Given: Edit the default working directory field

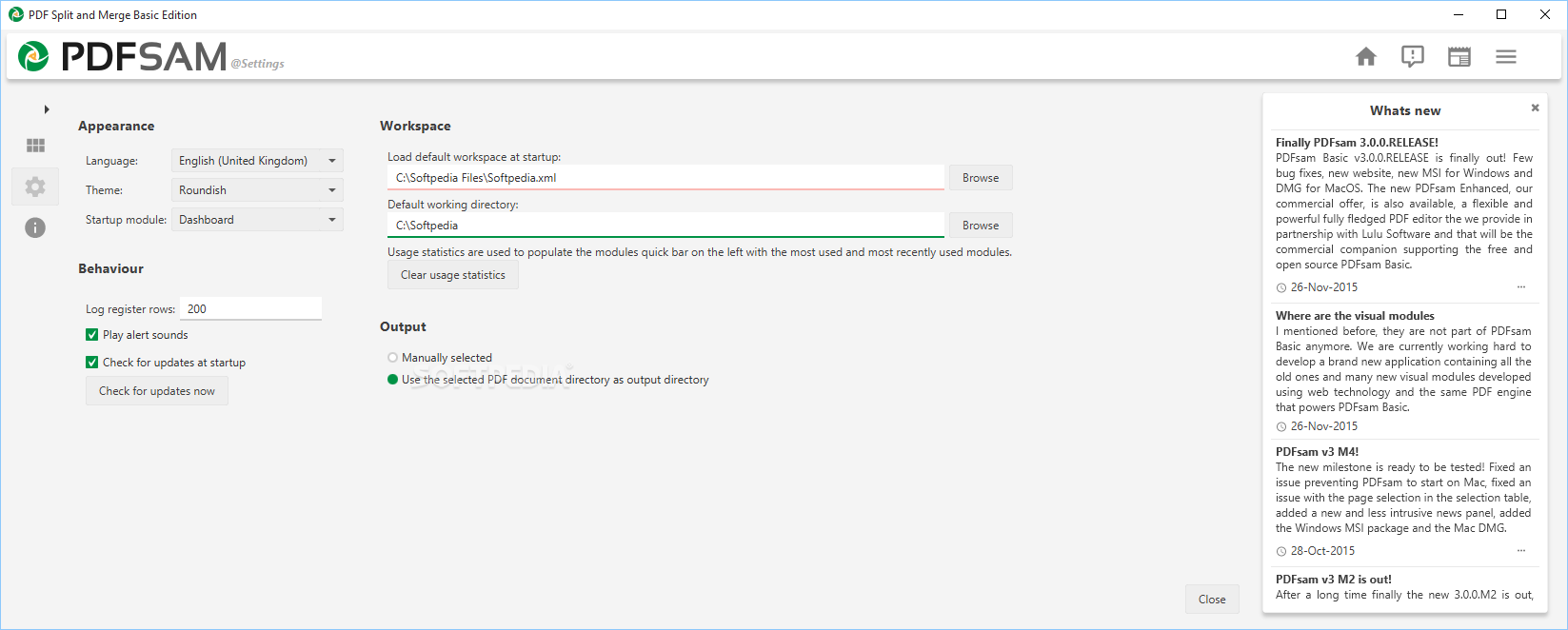Looking at the screenshot, I should pos(665,226).
